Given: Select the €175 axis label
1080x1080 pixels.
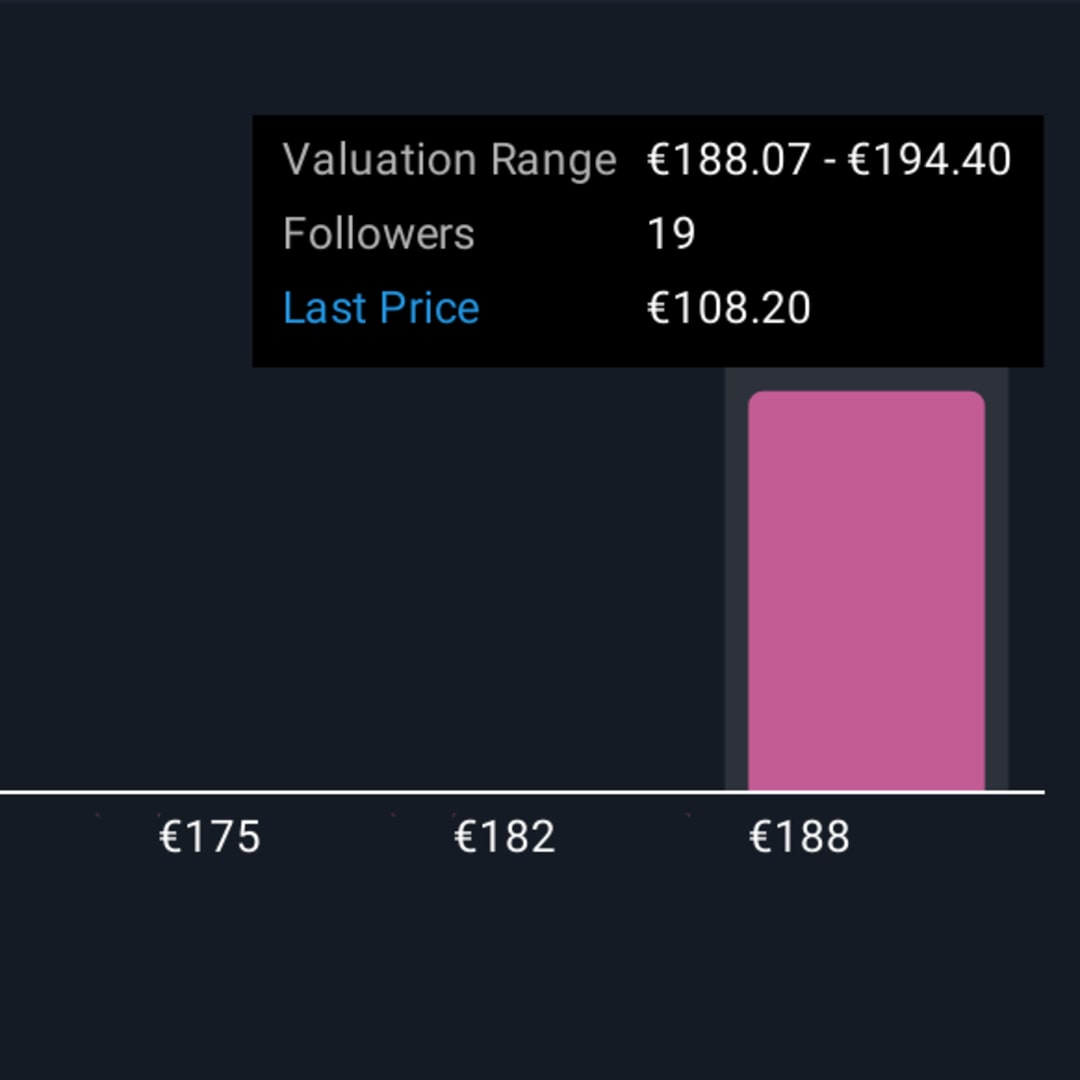Looking at the screenshot, I should 209,837.
